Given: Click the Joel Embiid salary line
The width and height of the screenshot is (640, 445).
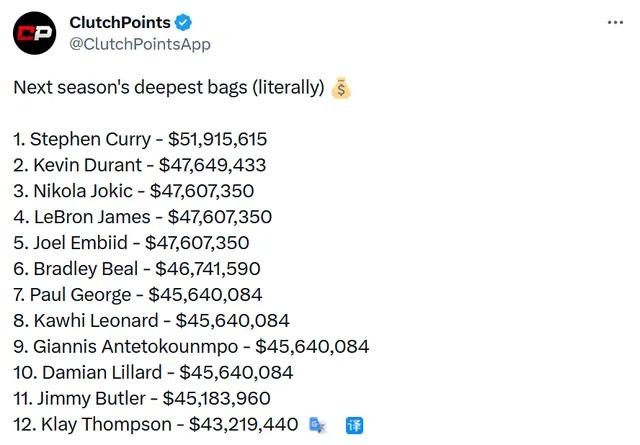Looking at the screenshot, I should pos(131,243).
